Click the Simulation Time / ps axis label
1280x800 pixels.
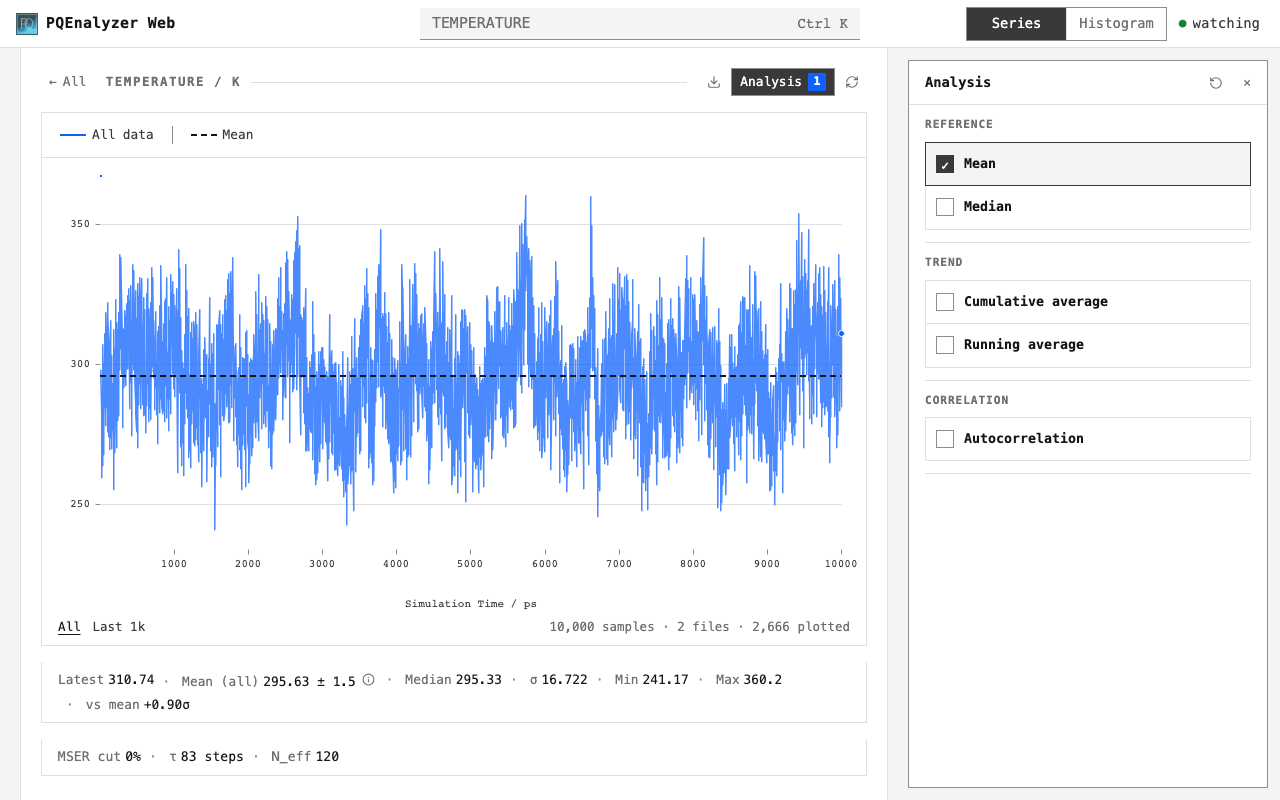tap(471, 604)
